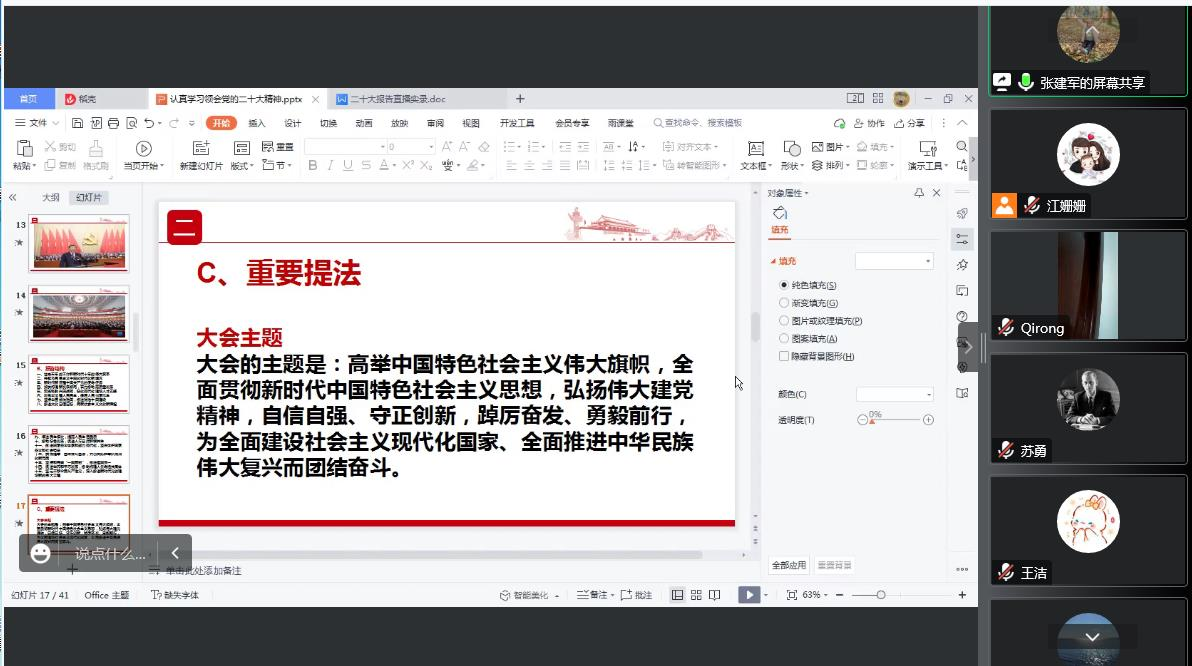Viewport: 1192px width, 666px height.
Task: Click the Start (开始) ribbon tab button
Action: pyautogui.click(x=221, y=123)
